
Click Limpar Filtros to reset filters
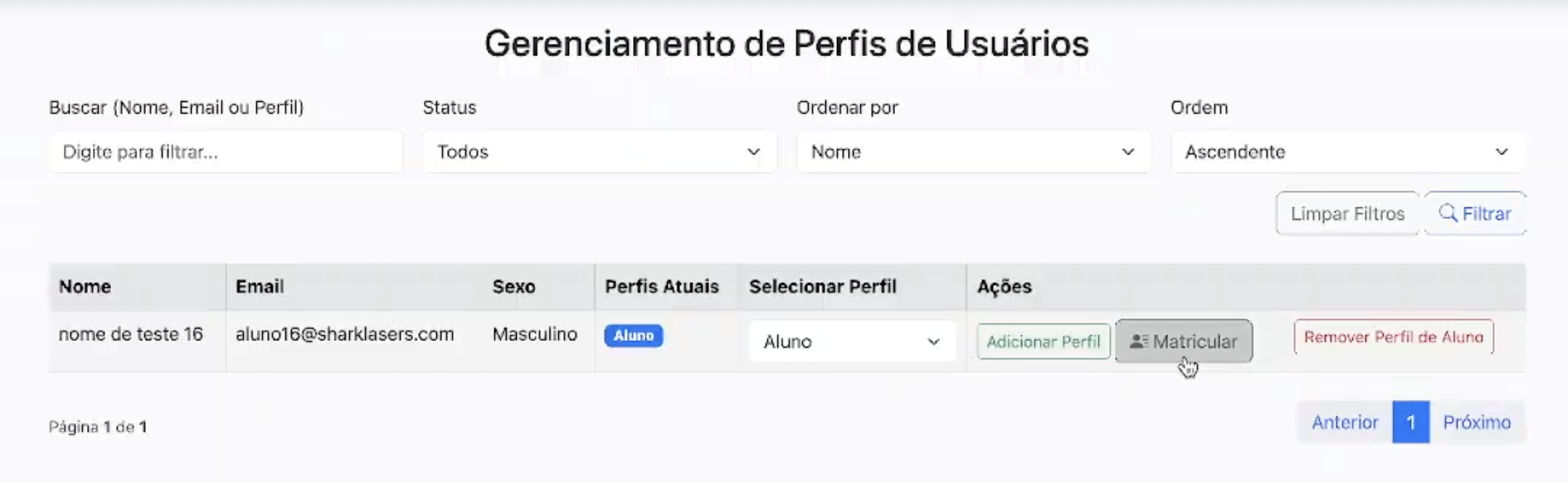1347,213
